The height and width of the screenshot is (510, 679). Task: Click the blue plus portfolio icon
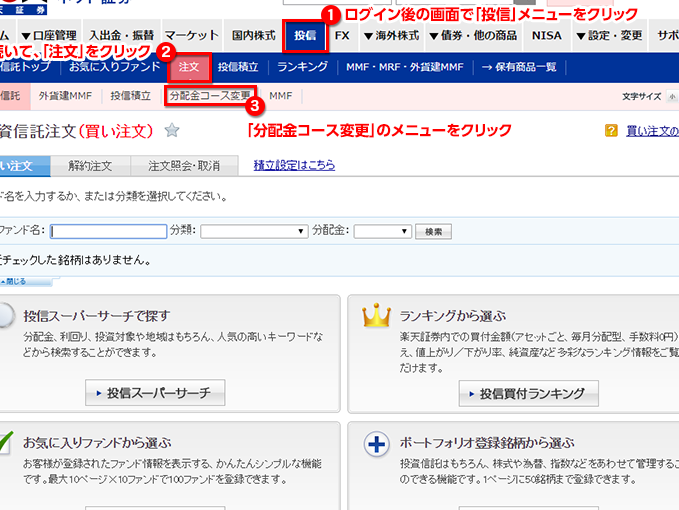click(x=376, y=444)
